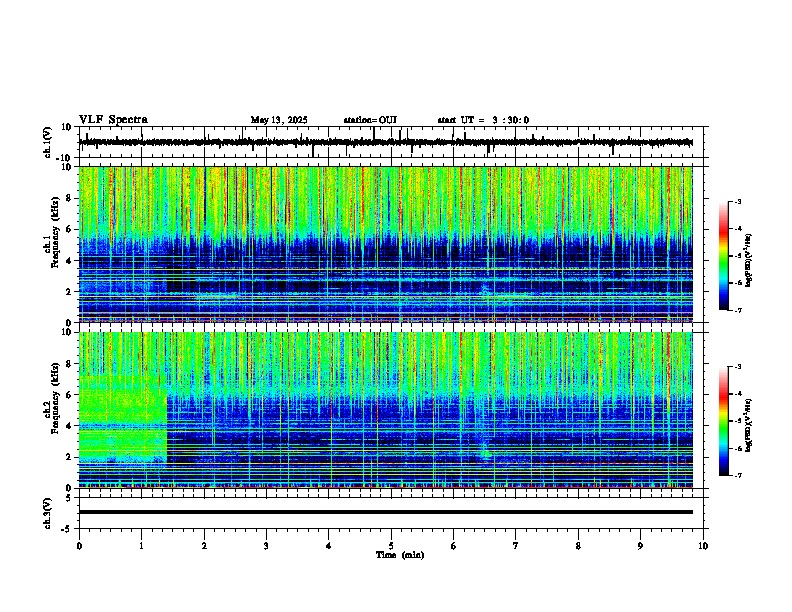Image resolution: width=792 pixels, height=612 pixels.
Task: Click the ch.1 spectrogram panel
Action: [385, 244]
